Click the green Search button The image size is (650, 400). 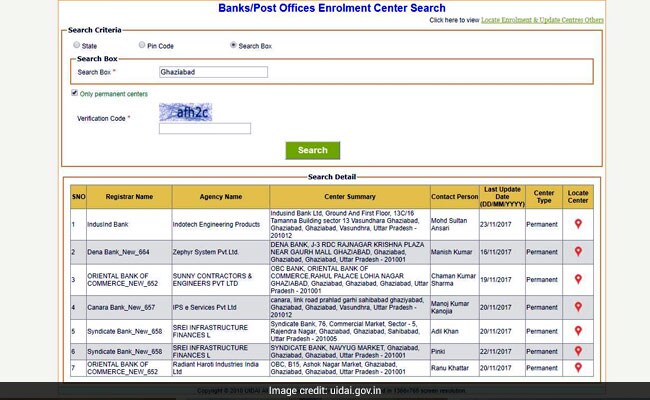(x=313, y=150)
